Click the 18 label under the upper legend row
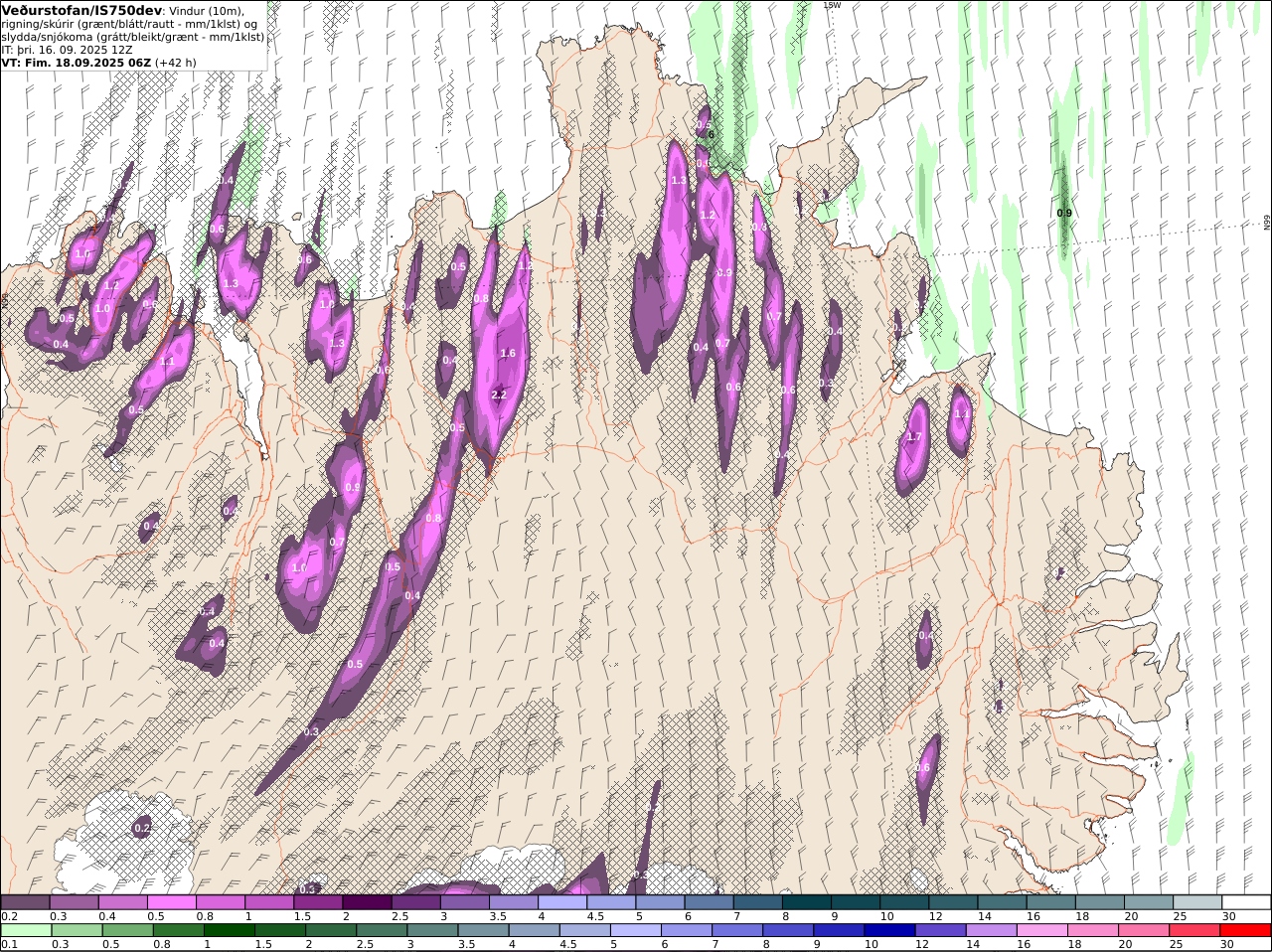This screenshot has height=952, width=1272. pos(1082,916)
